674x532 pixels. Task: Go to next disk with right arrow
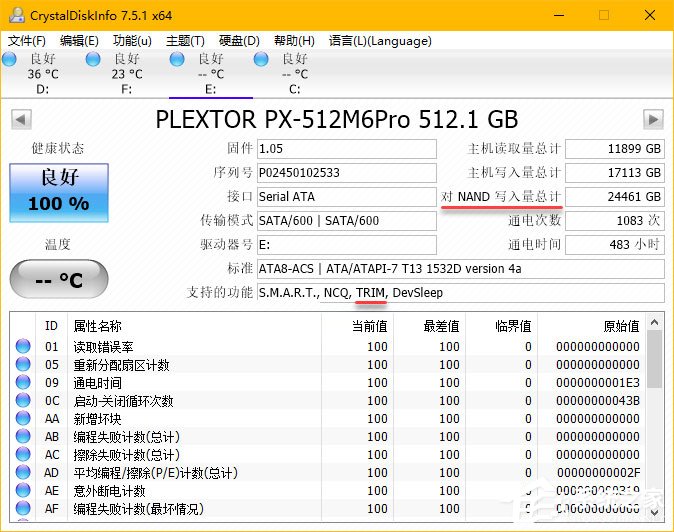pos(653,119)
